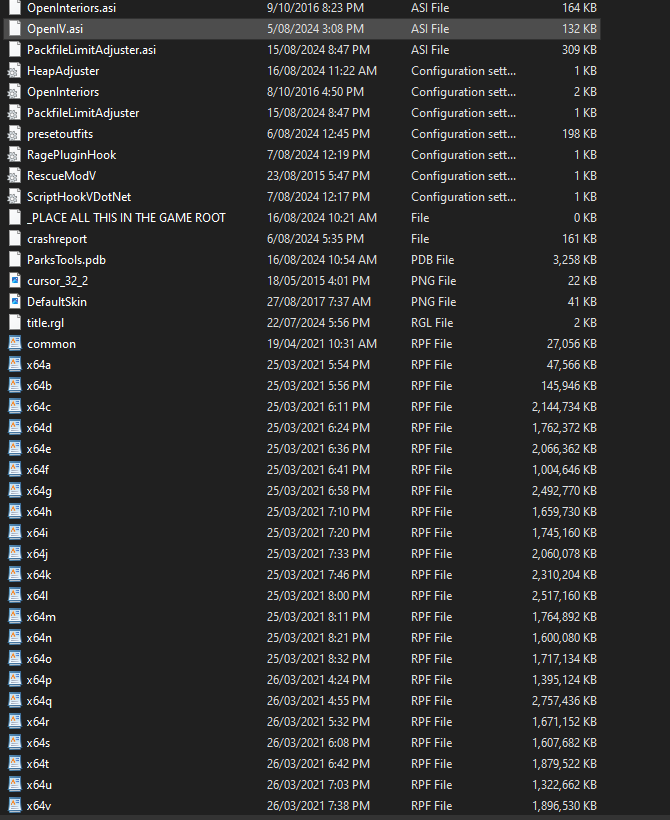Select the presetoutfits file name
This screenshot has height=820, width=670.
[x=60, y=134]
